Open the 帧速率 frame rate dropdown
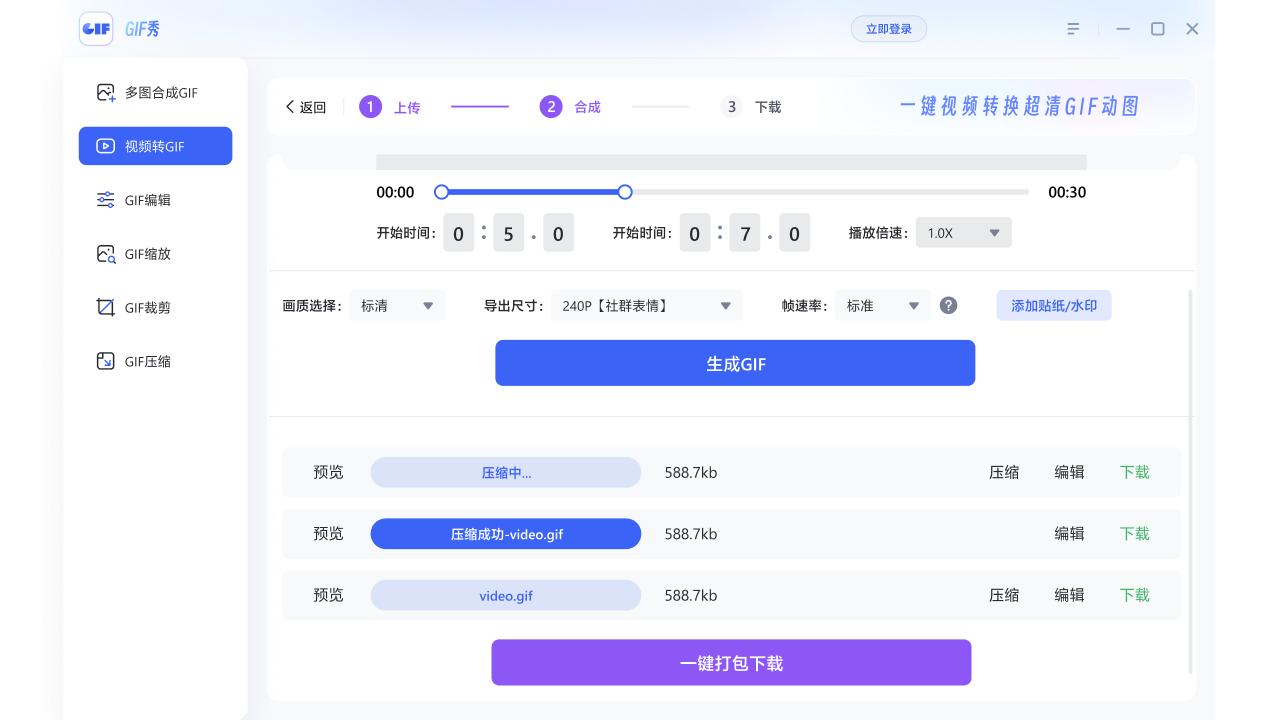1280x720 pixels. 883,305
